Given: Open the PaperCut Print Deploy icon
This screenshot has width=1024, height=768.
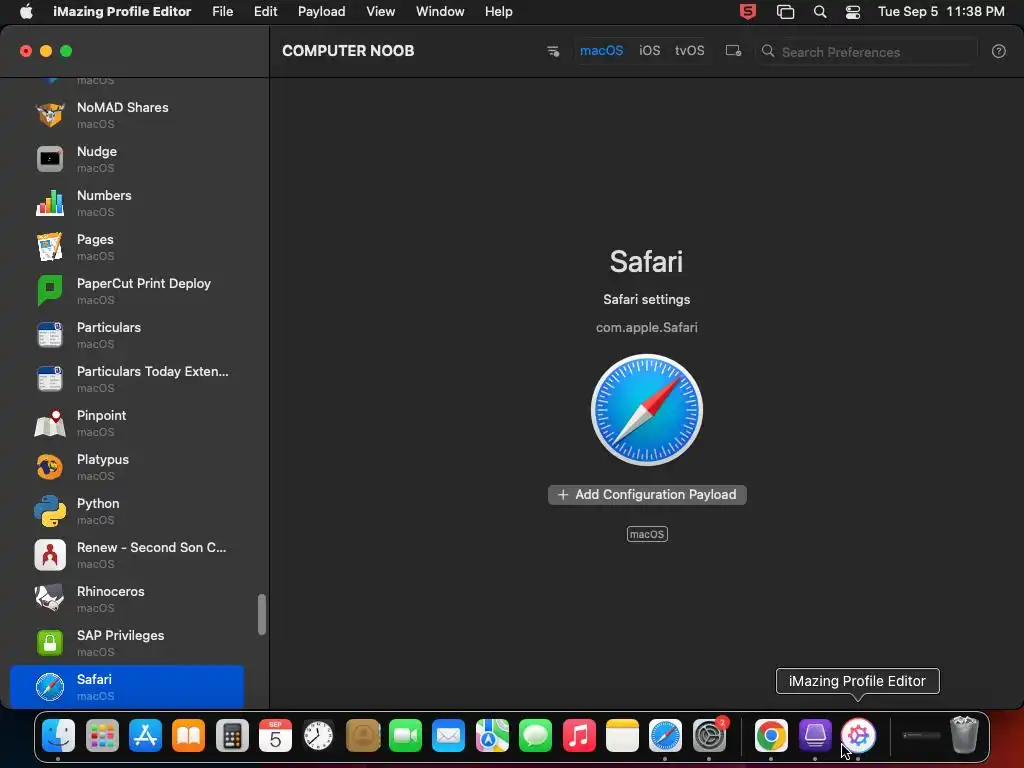Looking at the screenshot, I should (50, 291).
